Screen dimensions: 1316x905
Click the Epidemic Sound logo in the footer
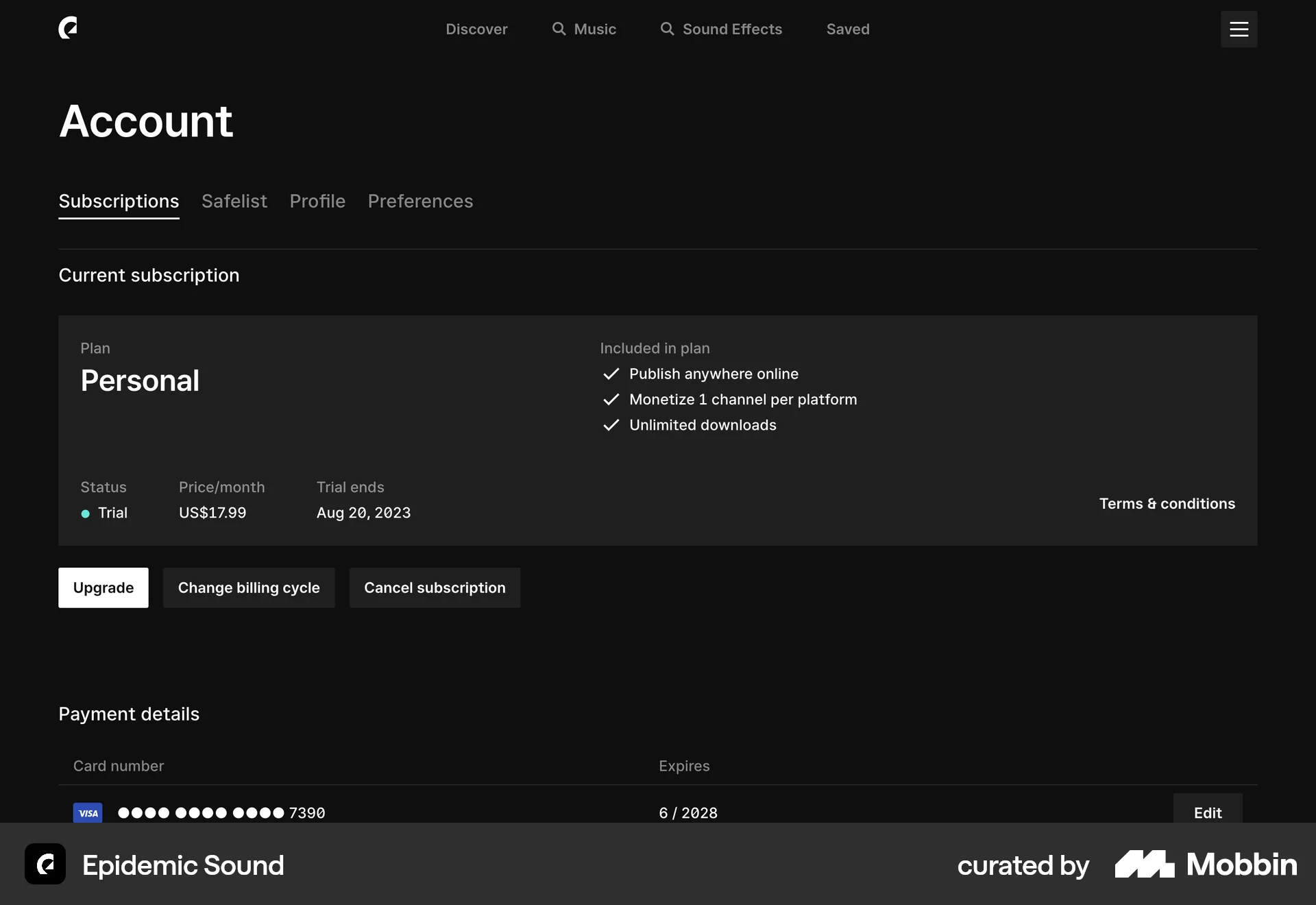(x=45, y=865)
